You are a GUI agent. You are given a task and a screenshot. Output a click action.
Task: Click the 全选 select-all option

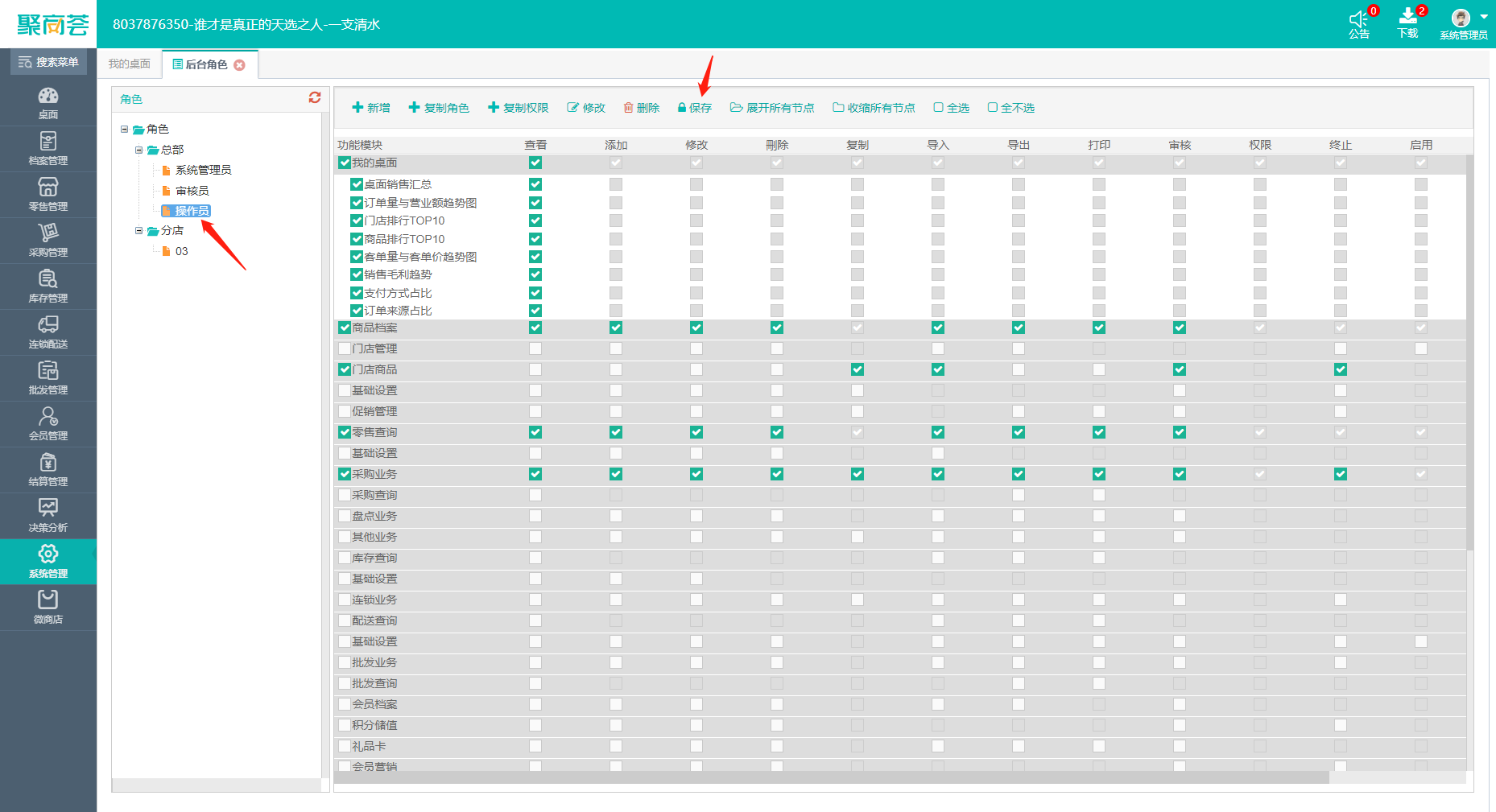tap(952, 108)
